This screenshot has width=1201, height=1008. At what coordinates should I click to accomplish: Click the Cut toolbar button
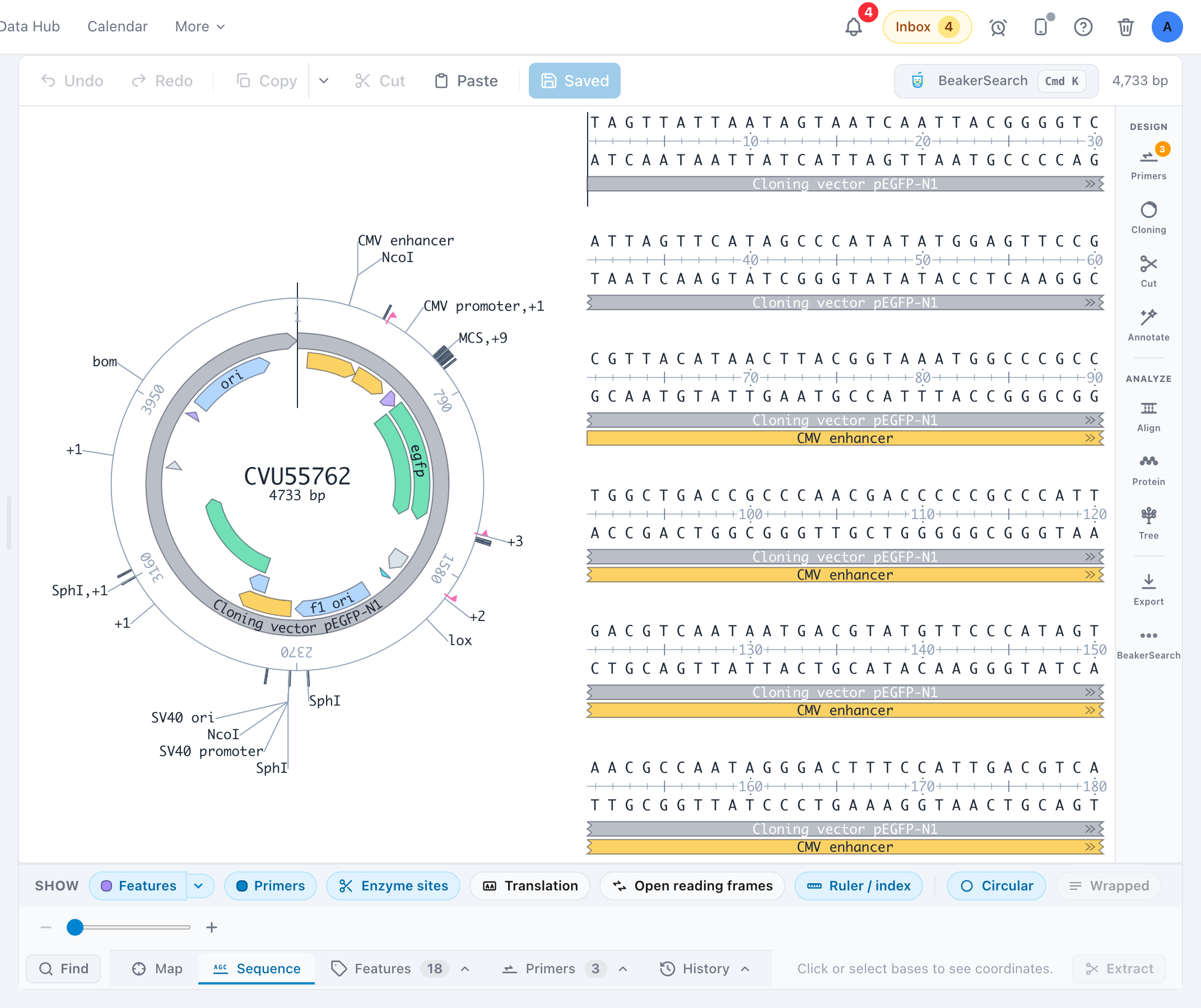pos(380,81)
